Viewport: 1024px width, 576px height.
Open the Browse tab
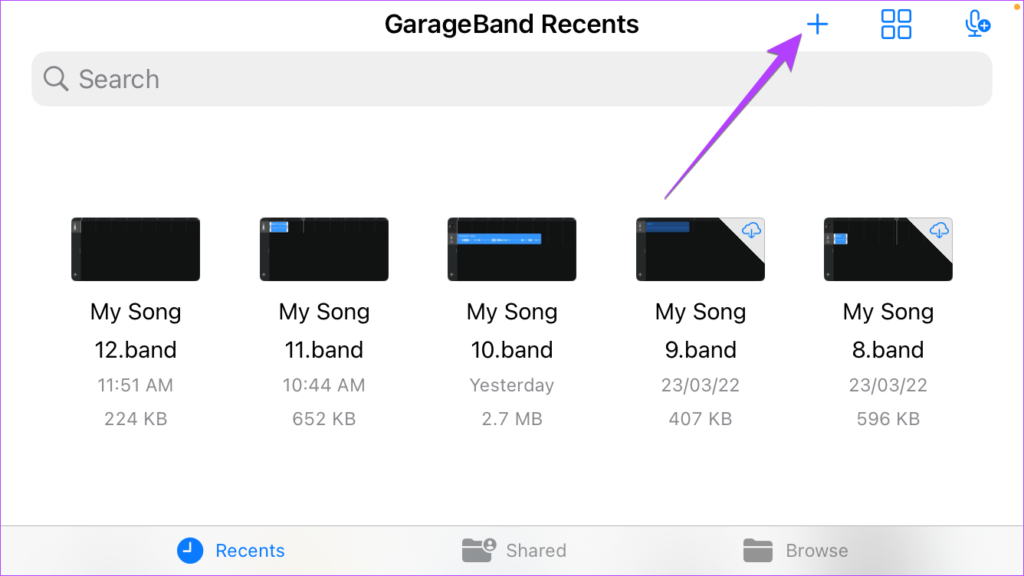coord(816,551)
